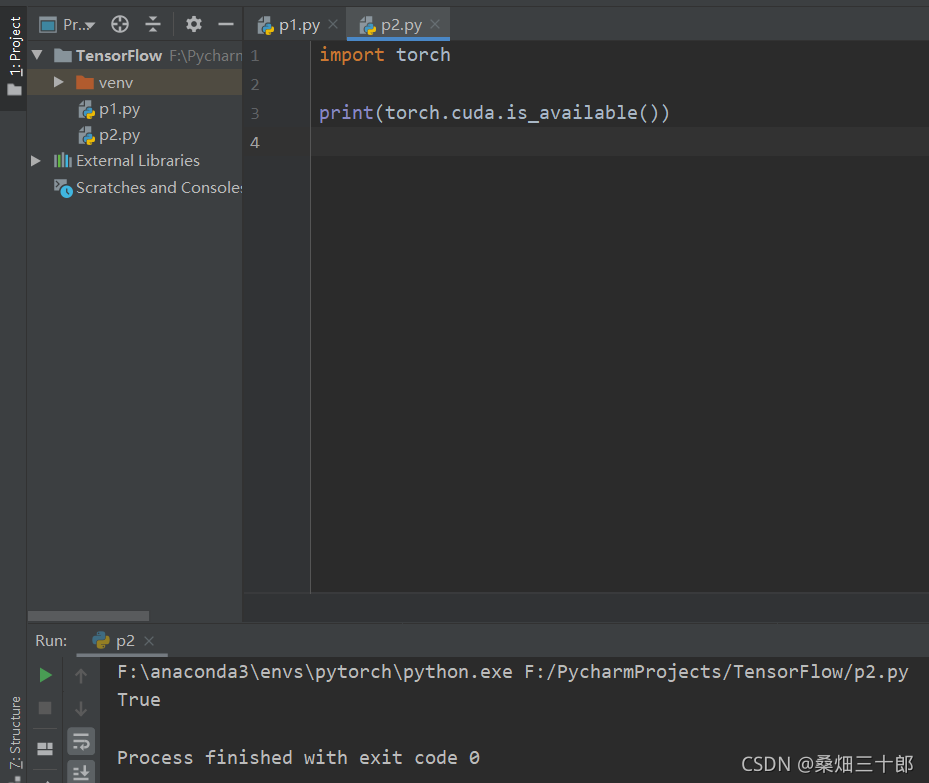Toggle the Structure side tool window
This screenshot has width=929, height=783.
15,734
